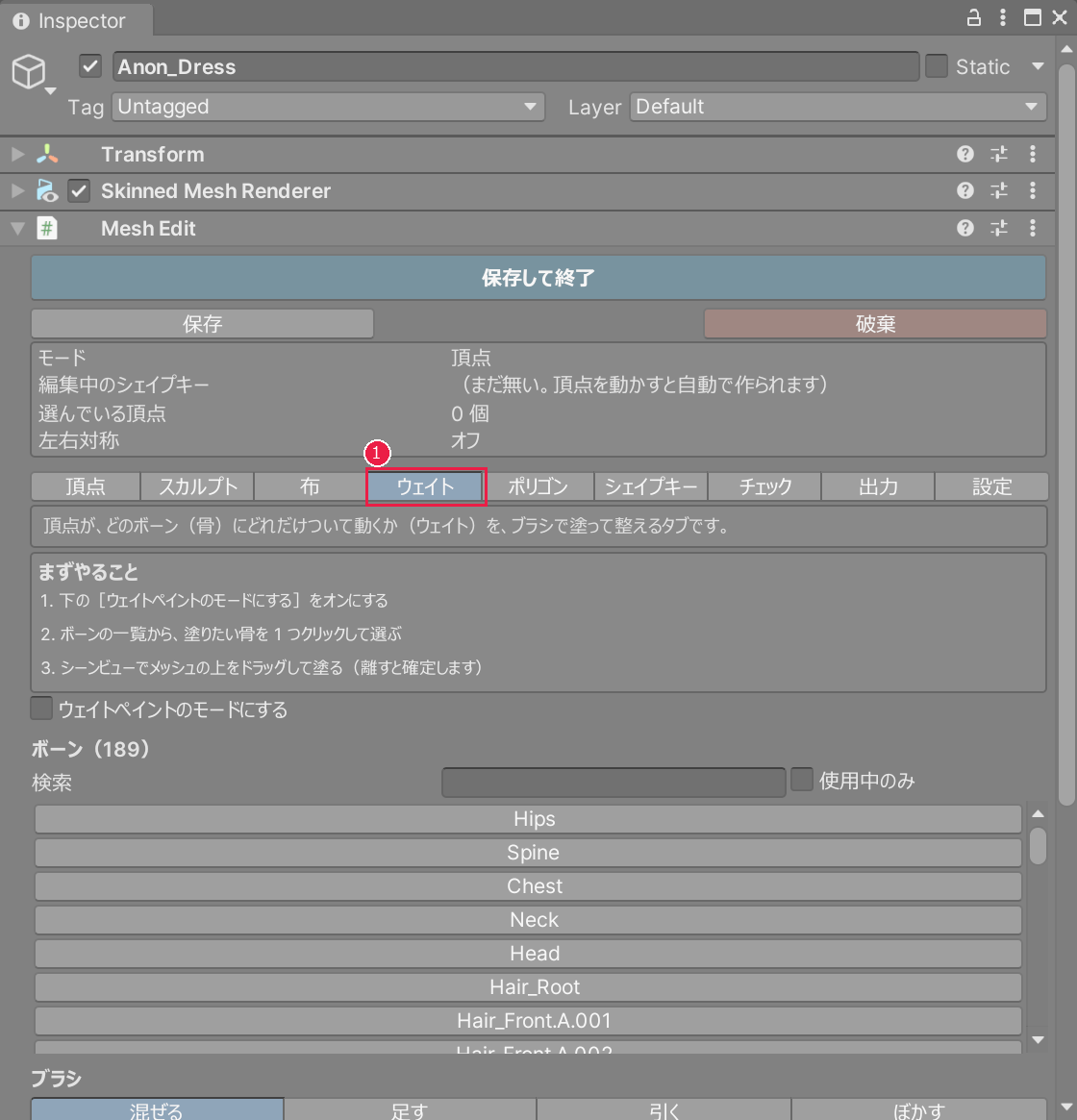Switch to the チェック tab
1077x1120 pixels.
[764, 486]
